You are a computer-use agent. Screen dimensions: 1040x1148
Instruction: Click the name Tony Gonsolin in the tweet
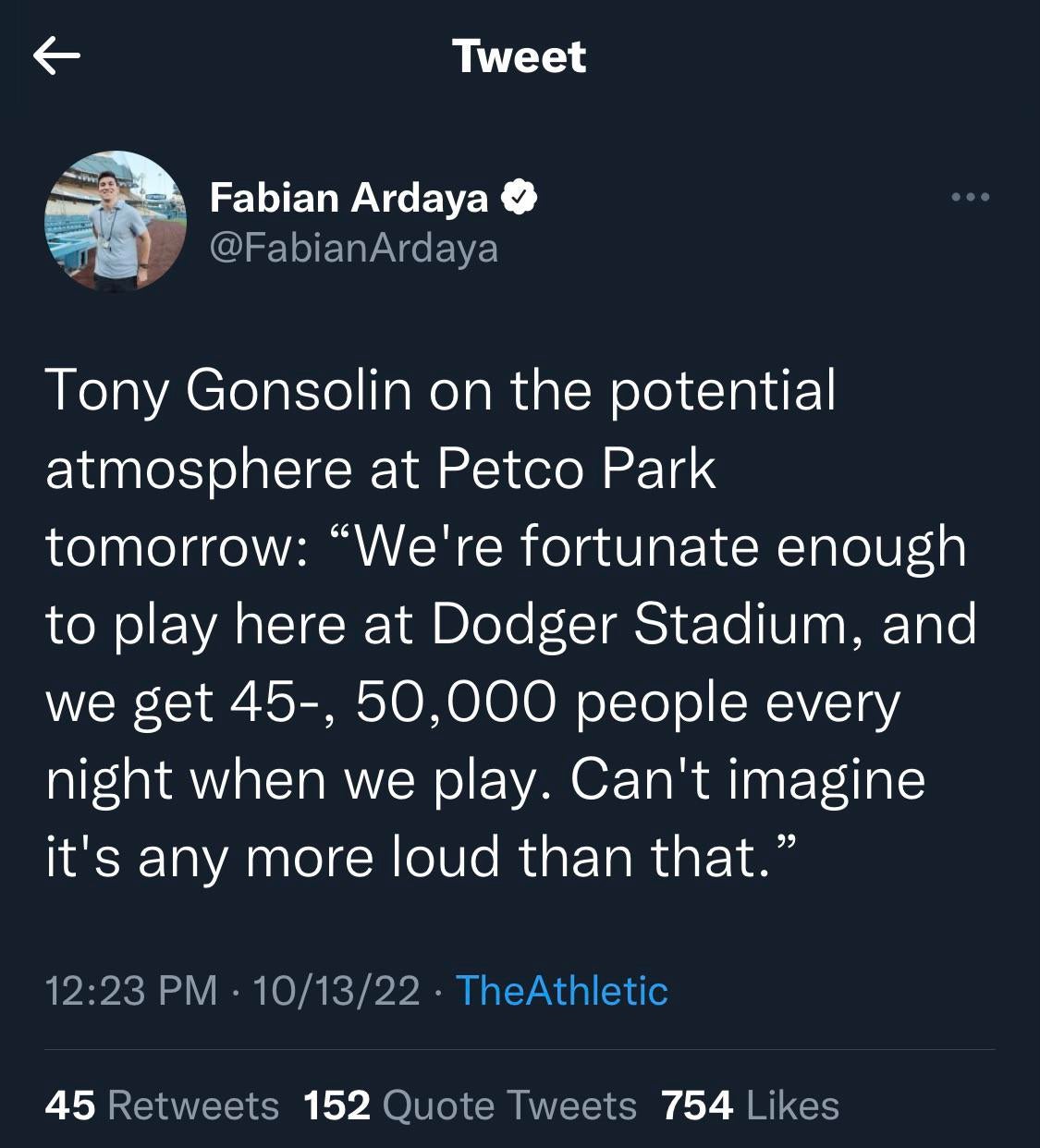point(228,390)
